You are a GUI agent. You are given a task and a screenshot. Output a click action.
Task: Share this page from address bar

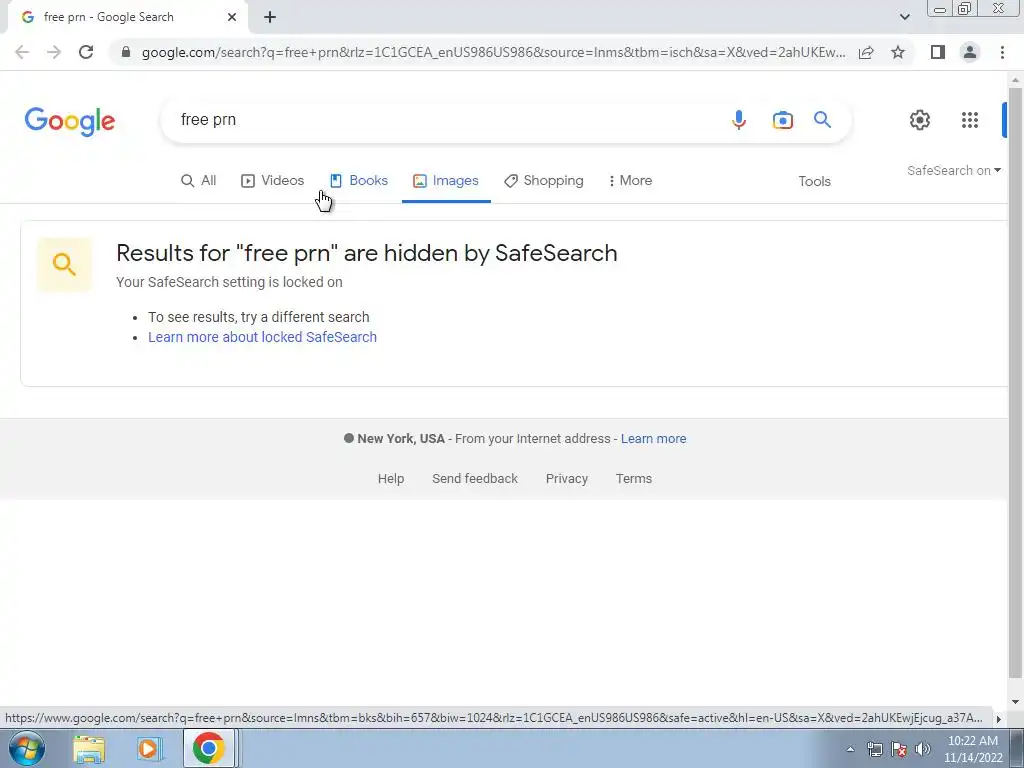coord(866,52)
